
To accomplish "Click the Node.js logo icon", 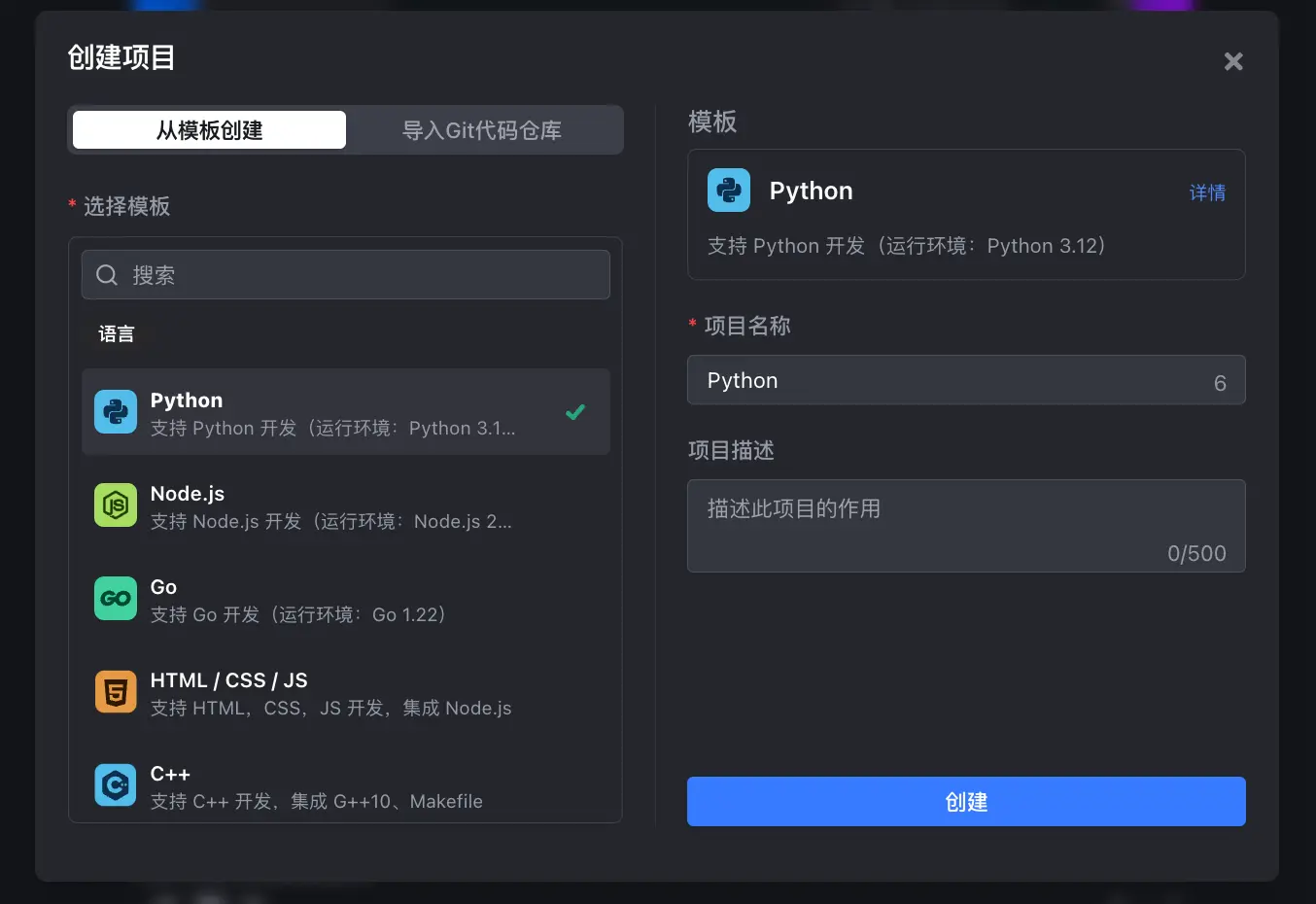I will 116,504.
